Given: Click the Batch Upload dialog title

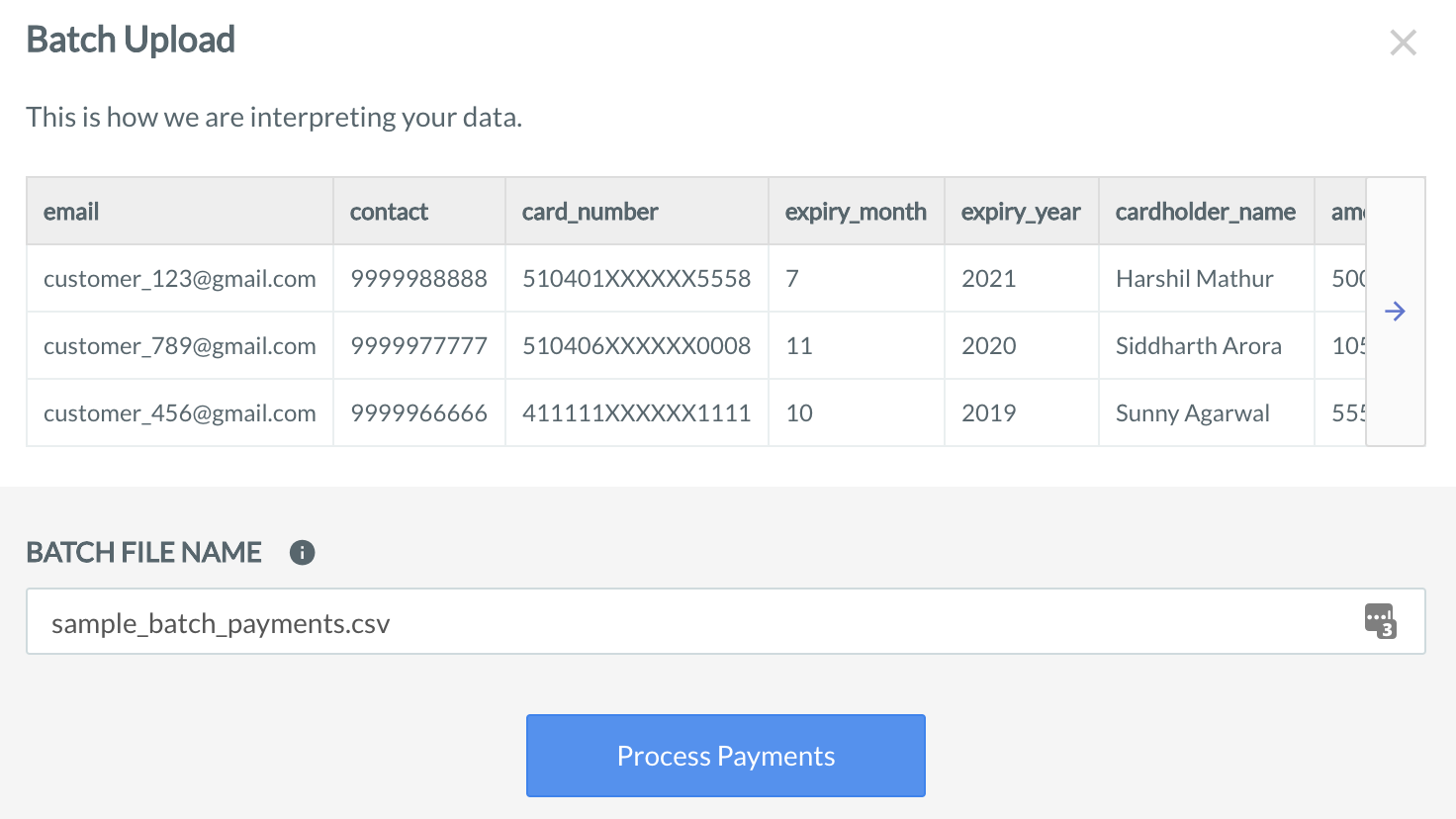Looking at the screenshot, I should tap(131, 40).
